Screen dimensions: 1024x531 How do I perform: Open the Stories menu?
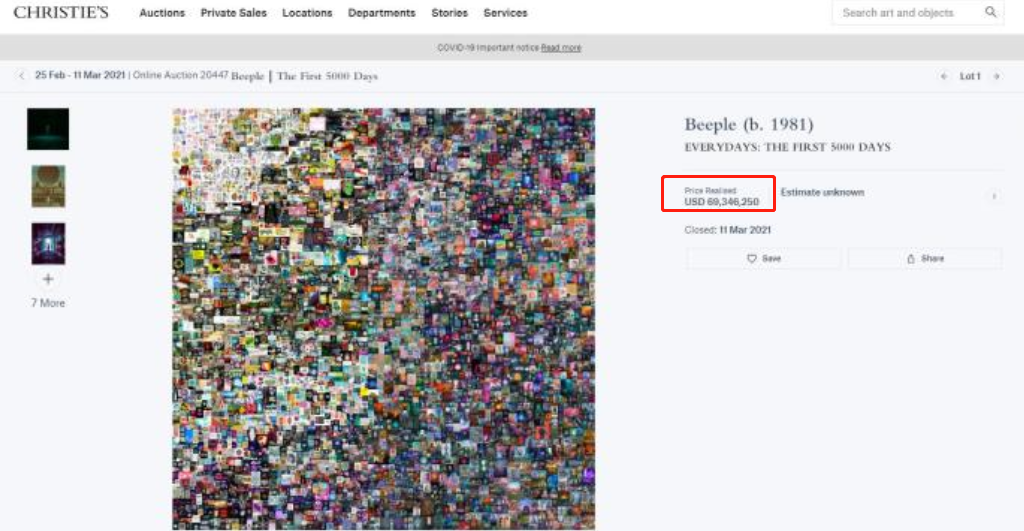pos(449,13)
